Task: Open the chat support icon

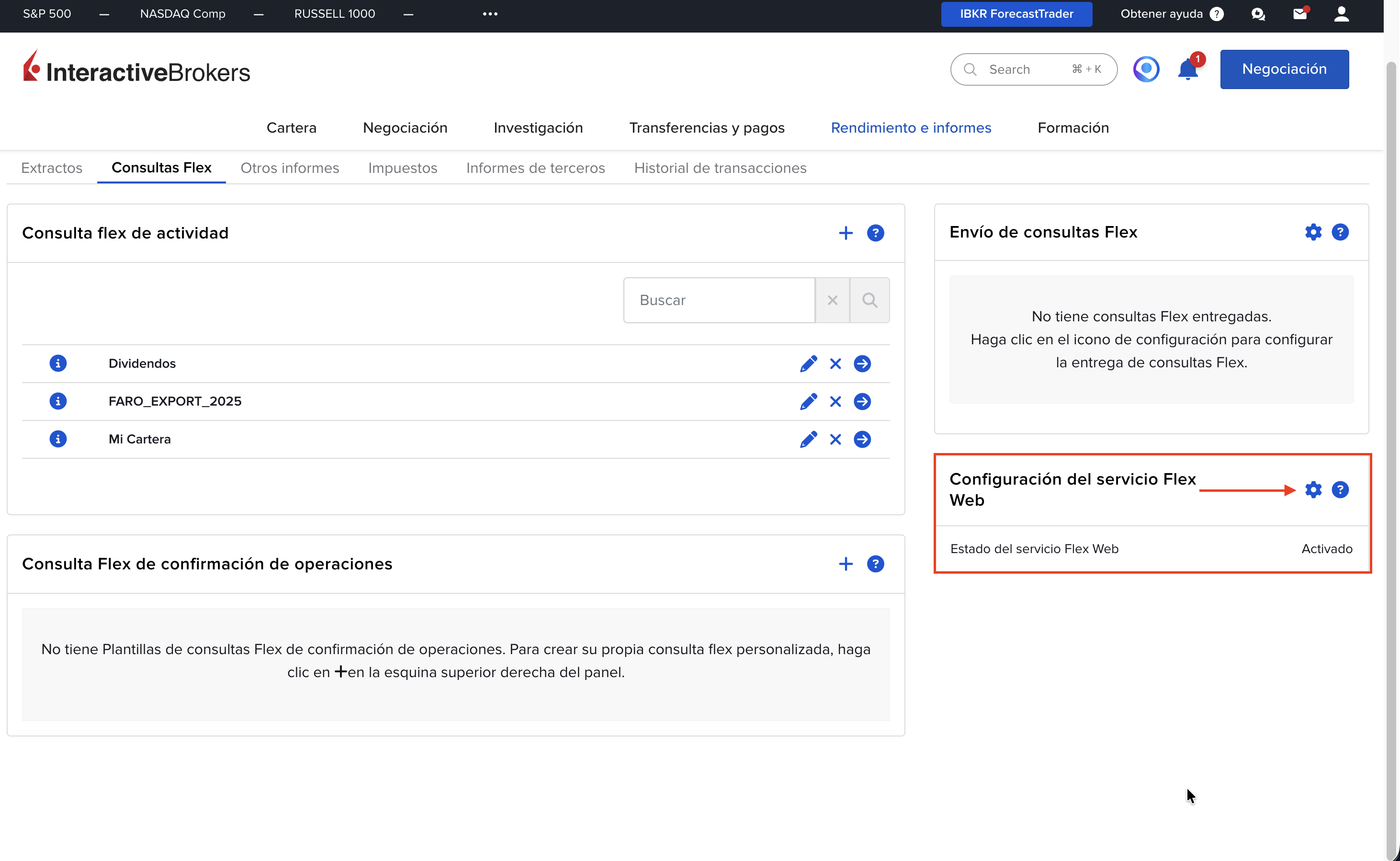Action: click(1258, 14)
